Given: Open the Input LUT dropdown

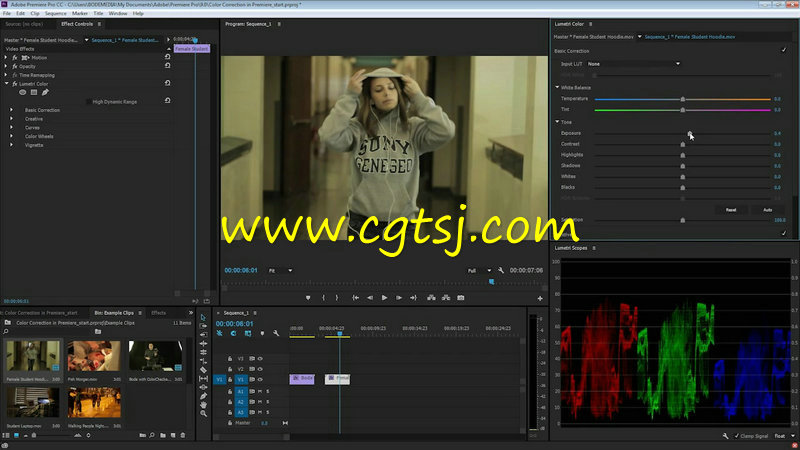Looking at the screenshot, I should [x=634, y=64].
